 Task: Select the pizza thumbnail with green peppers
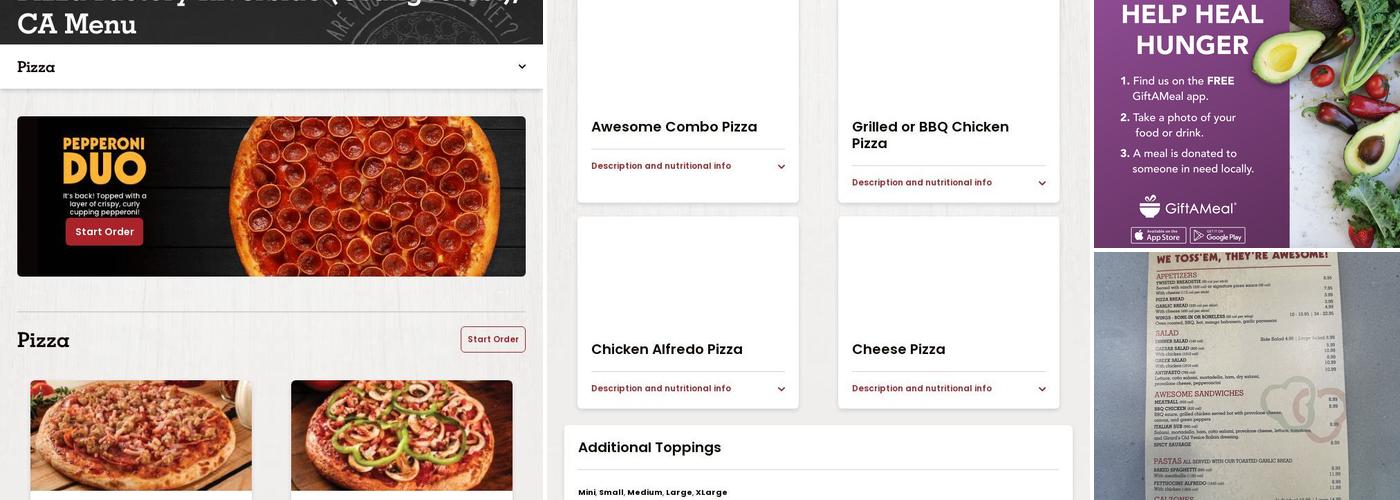point(402,435)
